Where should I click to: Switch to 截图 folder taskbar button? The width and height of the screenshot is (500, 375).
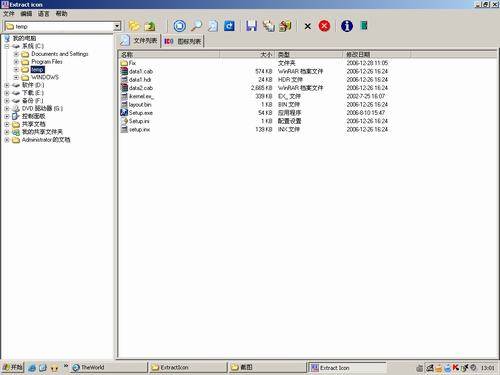point(267,367)
